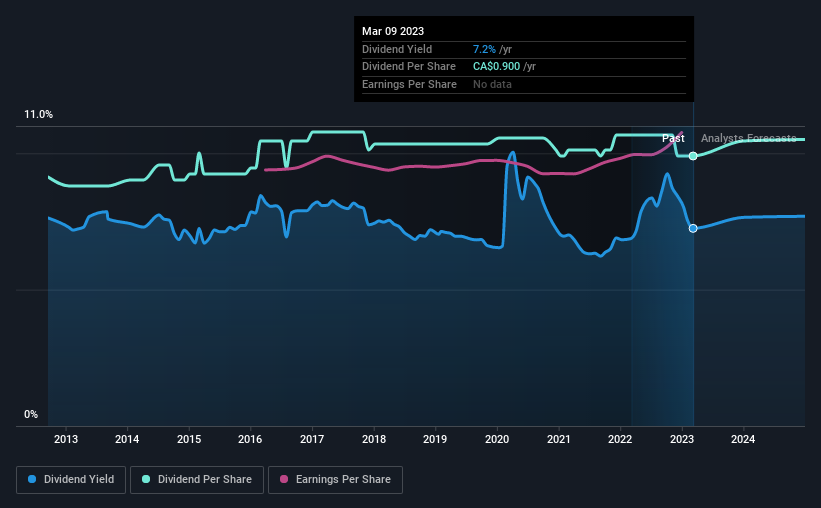Click the 2017 x-axis label
Viewport: 821px width, 508px height.
312,439
